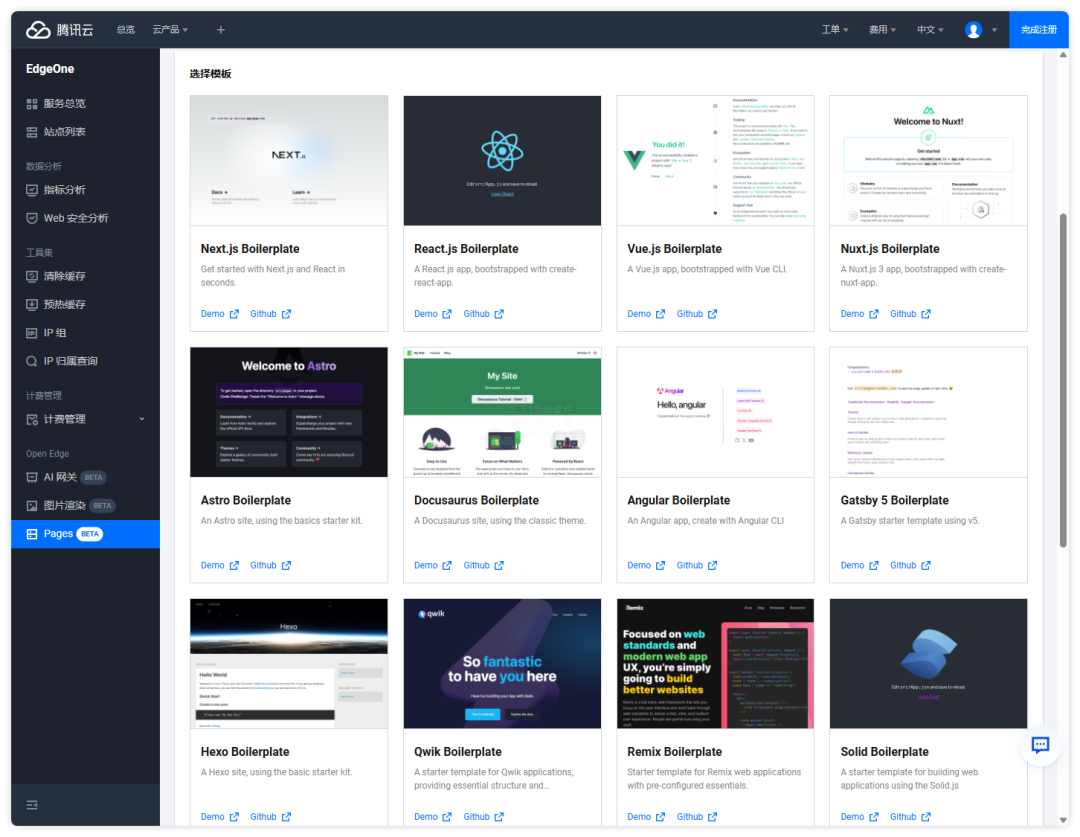1080x837 pixels.
Task: Click external-link icon beside Next.js Demo
Action: [x=234, y=313]
